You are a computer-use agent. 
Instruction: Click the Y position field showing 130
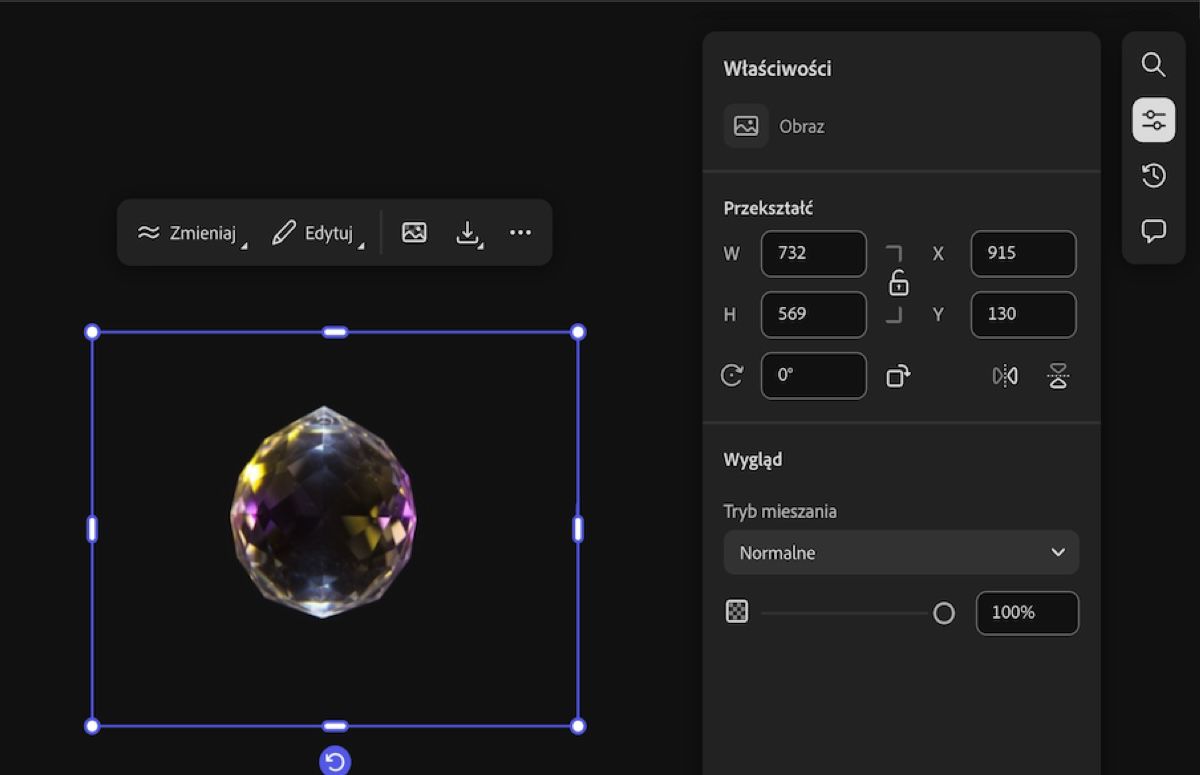coord(1023,314)
